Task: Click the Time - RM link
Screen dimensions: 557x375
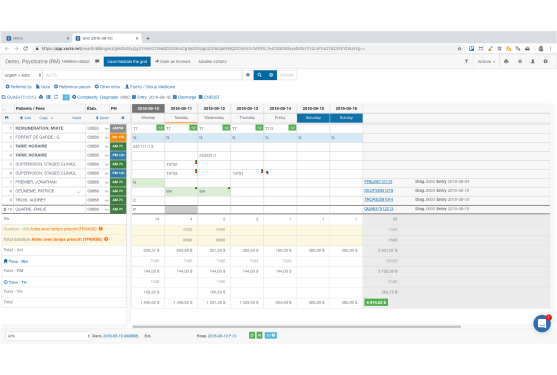Action: point(16,261)
